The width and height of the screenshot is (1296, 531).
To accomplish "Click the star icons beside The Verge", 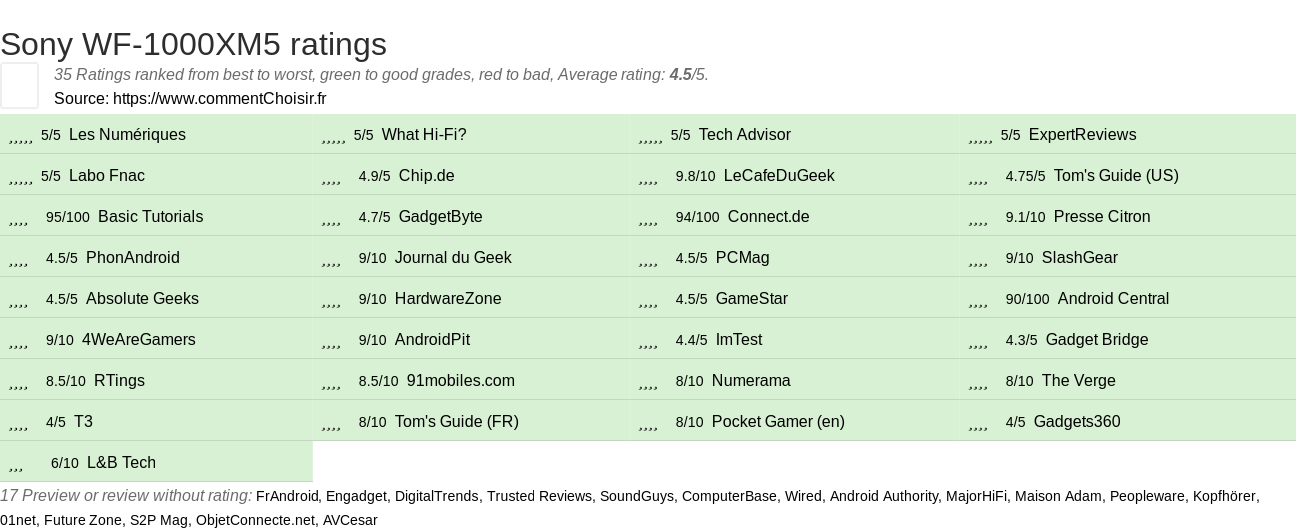I will click(x=978, y=382).
